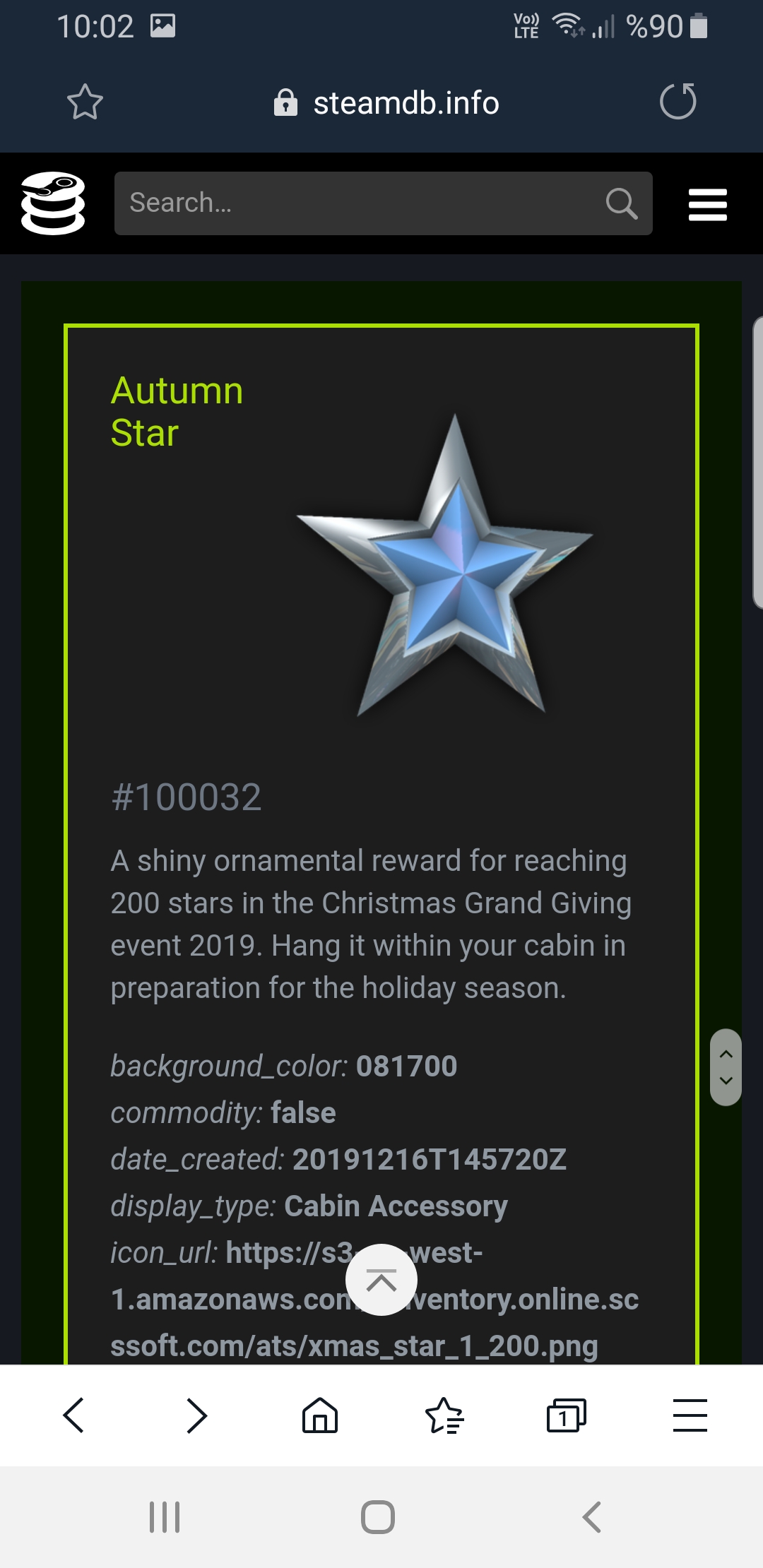Screen dimensions: 763x1568
Task: Open the browser tabs switcher
Action: click(x=567, y=1415)
